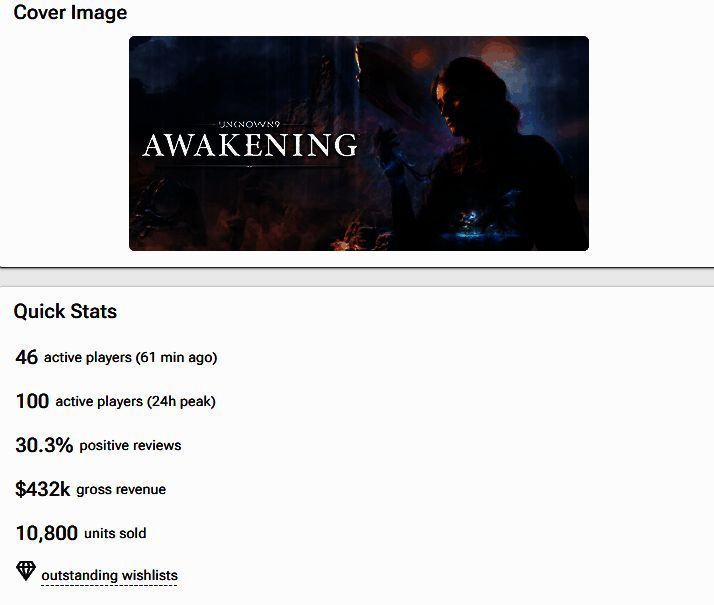Screen dimensions: 714x605
Task: Click the small UNKNOWN 9 logo text
Action: tap(249, 124)
